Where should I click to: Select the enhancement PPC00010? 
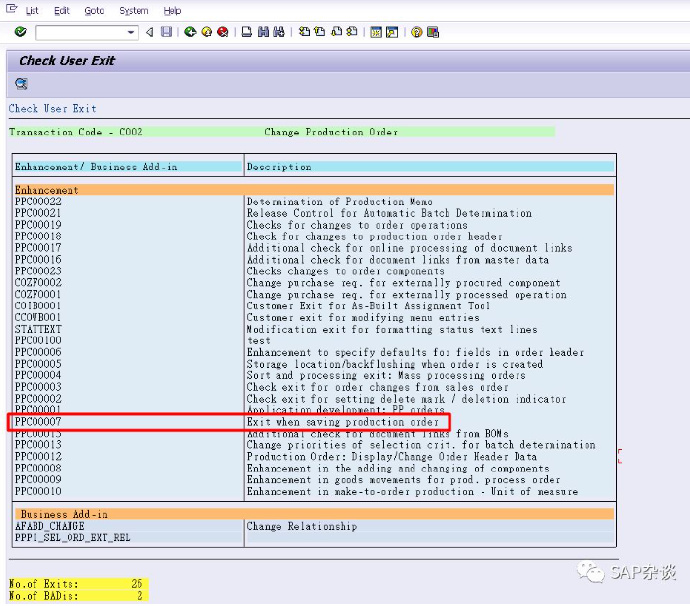[x=38, y=491]
